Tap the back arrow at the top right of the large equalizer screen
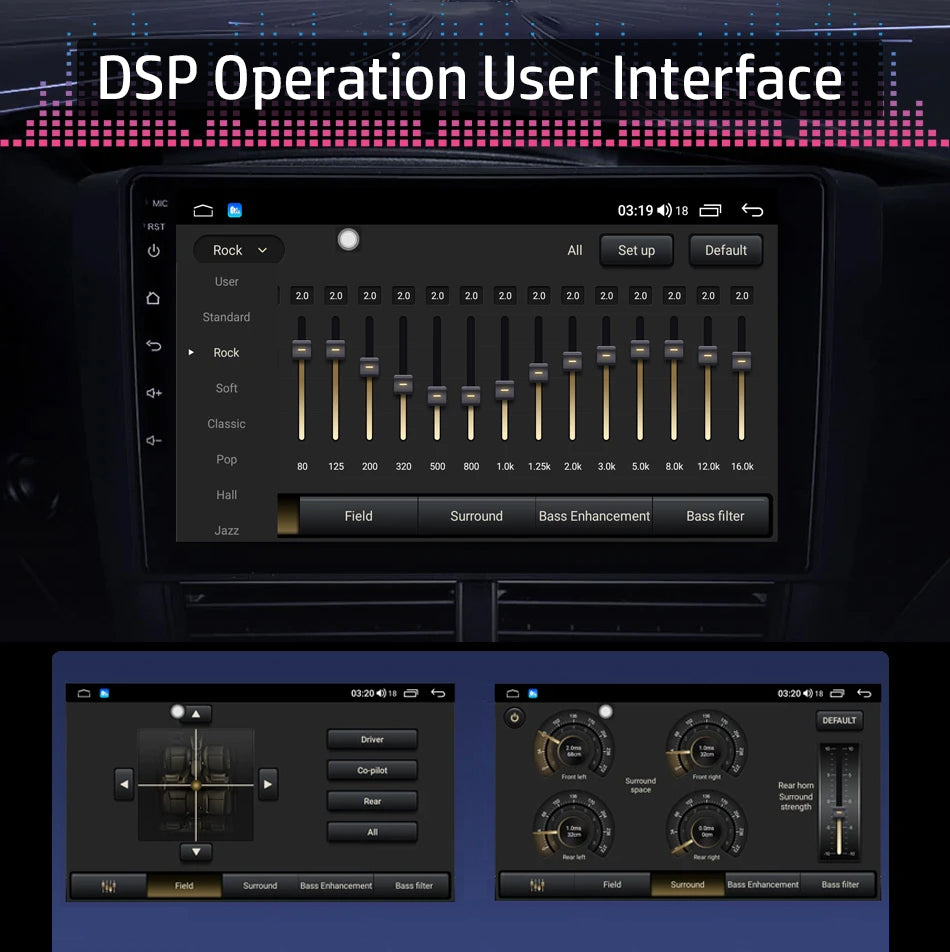This screenshot has height=952, width=950. 752,210
